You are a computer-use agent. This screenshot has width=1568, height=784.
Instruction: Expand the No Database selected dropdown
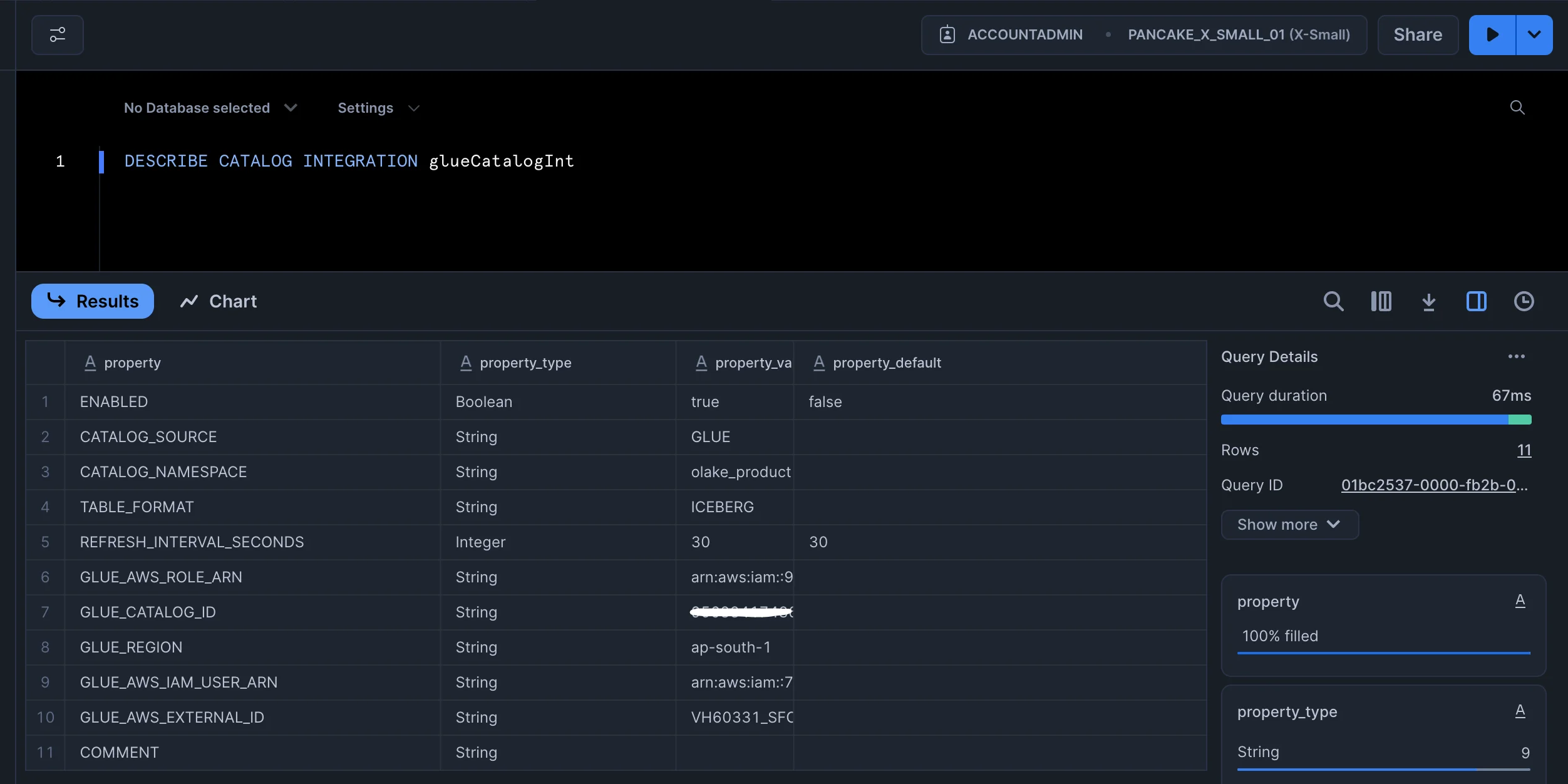[x=210, y=108]
